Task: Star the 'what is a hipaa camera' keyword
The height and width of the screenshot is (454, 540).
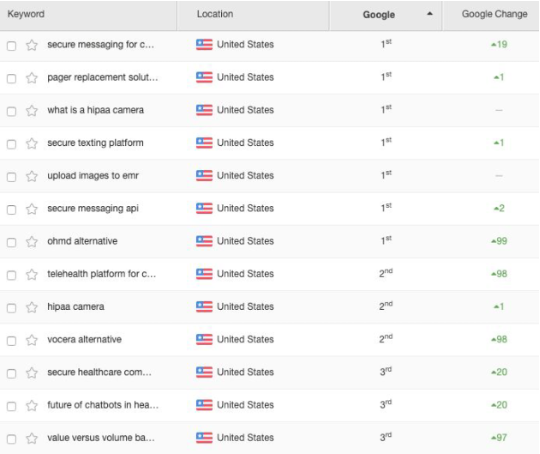Action: coord(32,111)
